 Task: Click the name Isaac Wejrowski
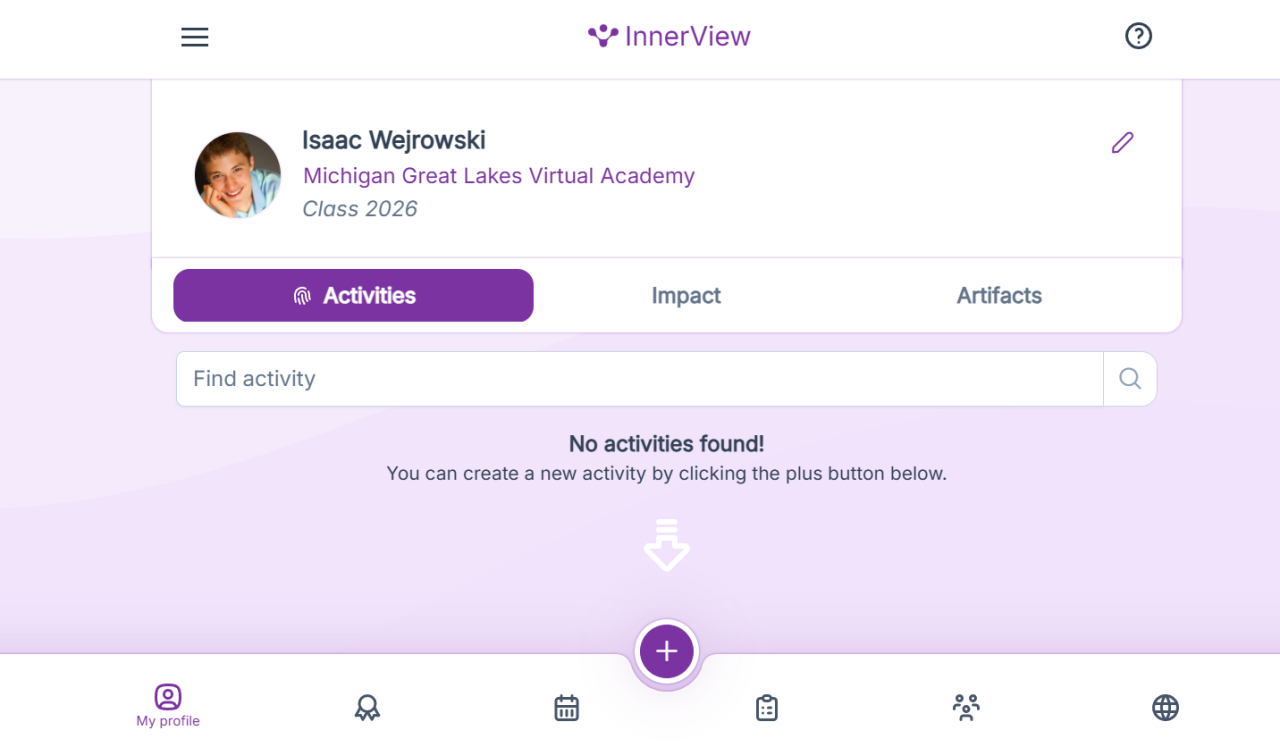click(x=394, y=140)
